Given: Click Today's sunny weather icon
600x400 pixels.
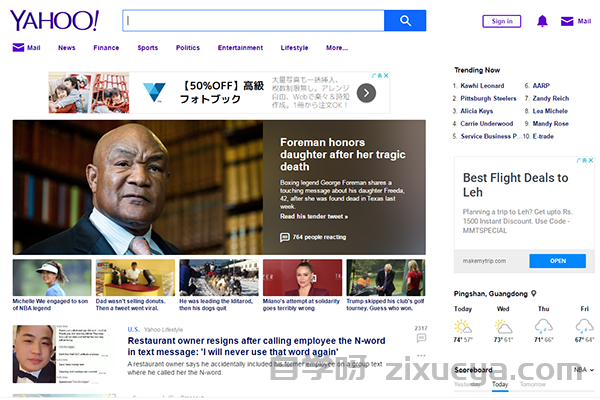Looking at the screenshot, I should coord(463,327).
